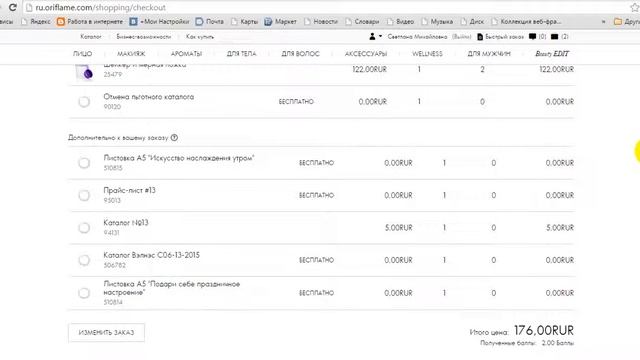Open the МАКИЯЖ category menu
The image size is (640, 360).
click(x=131, y=54)
